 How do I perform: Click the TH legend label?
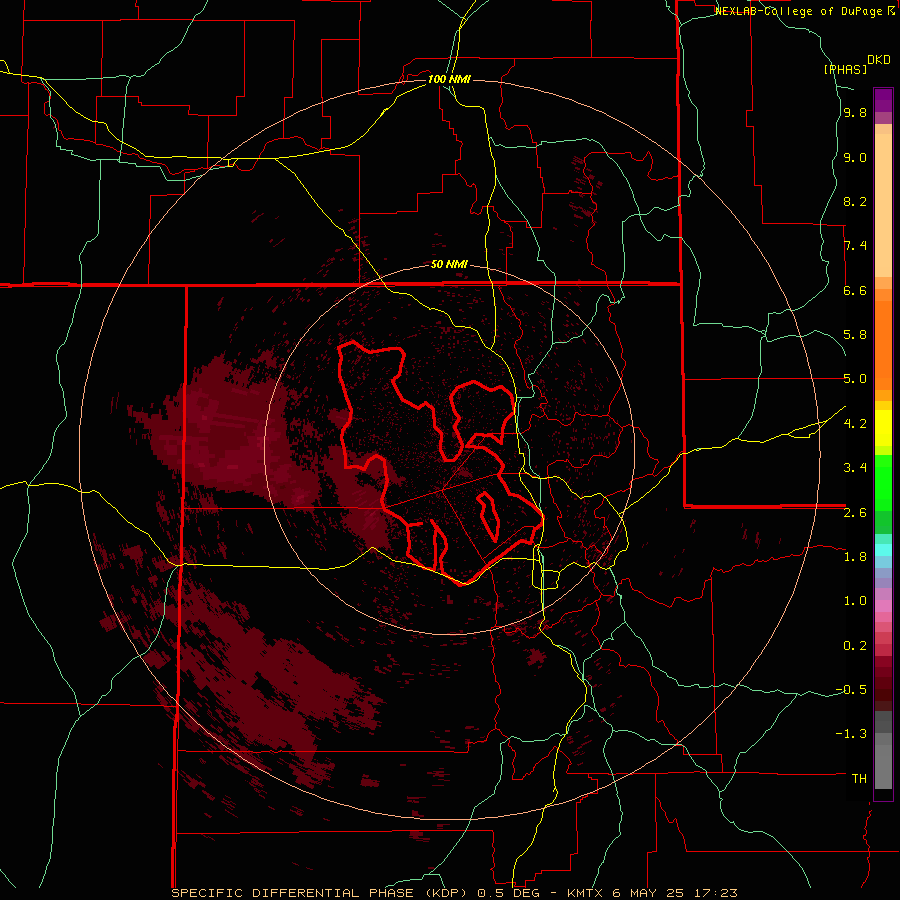pos(859,779)
